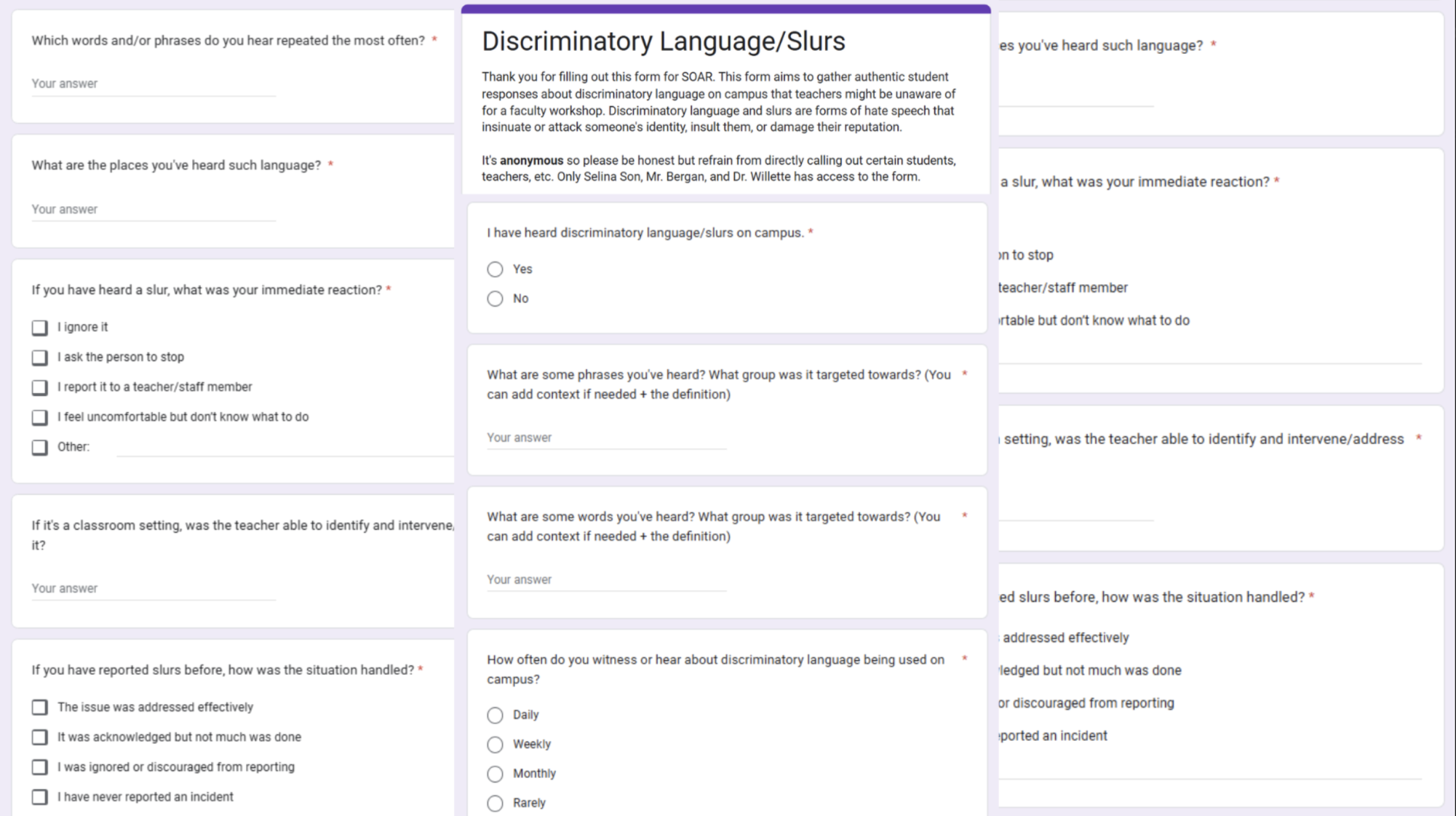Click 'addressed effectively' option on right form
Screen dimensions: 1456x816
1065,638
